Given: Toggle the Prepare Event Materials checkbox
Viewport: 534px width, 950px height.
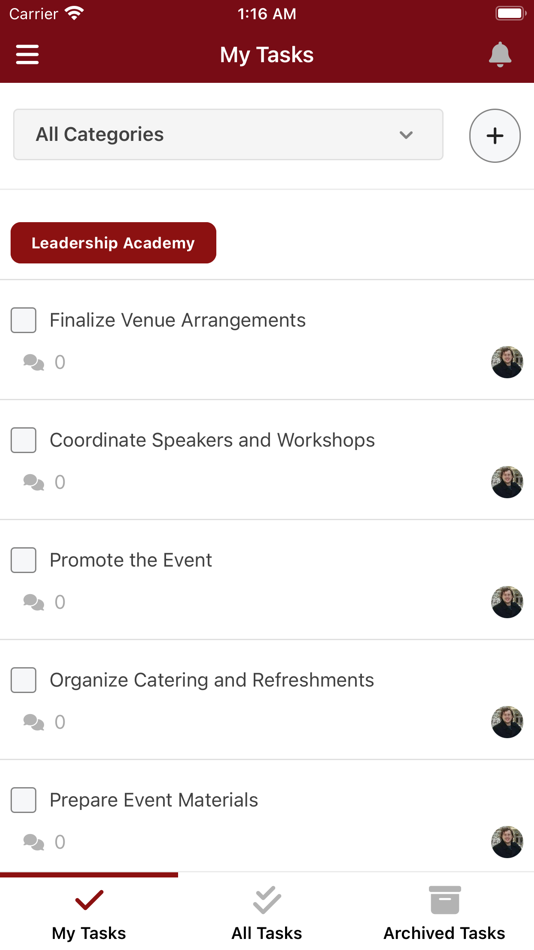Looking at the screenshot, I should point(24,800).
